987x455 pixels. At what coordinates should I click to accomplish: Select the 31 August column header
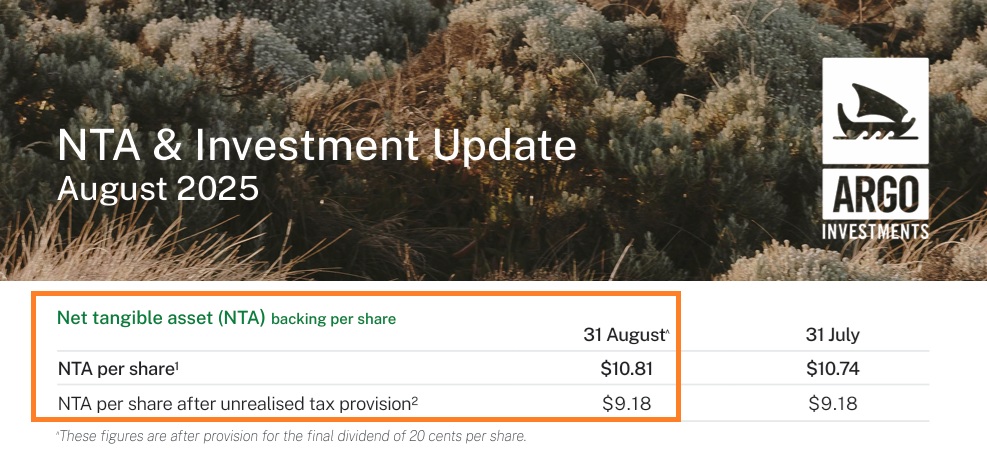click(624, 335)
